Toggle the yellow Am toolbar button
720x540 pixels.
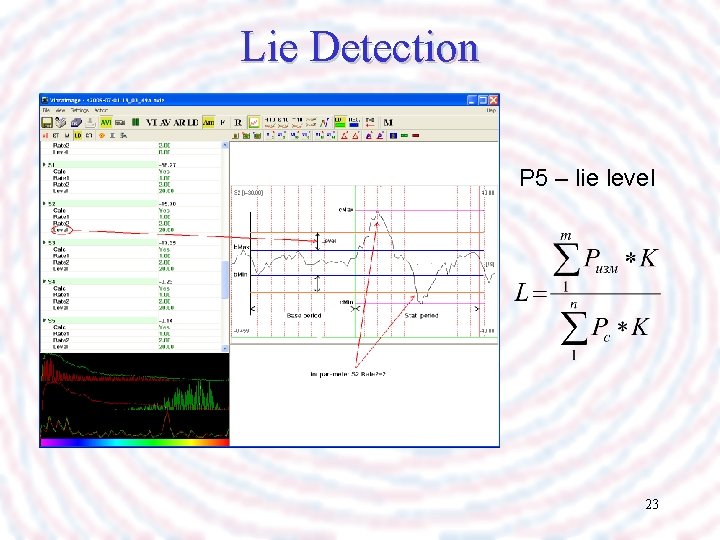pyautogui.click(x=208, y=122)
